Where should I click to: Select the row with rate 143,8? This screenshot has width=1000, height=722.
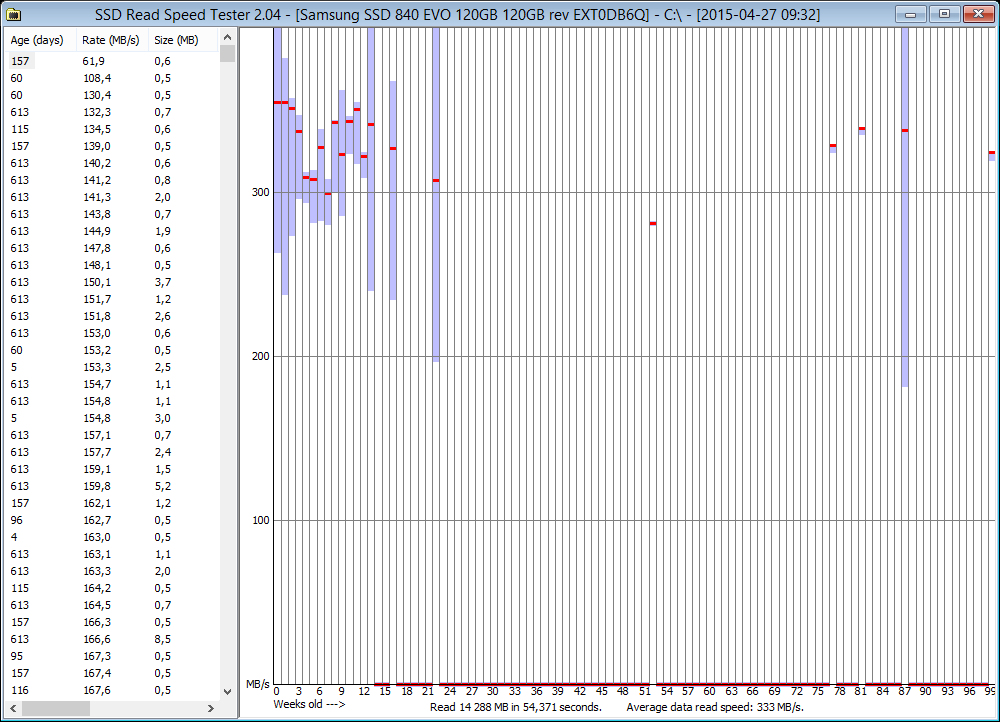[x=112, y=214]
